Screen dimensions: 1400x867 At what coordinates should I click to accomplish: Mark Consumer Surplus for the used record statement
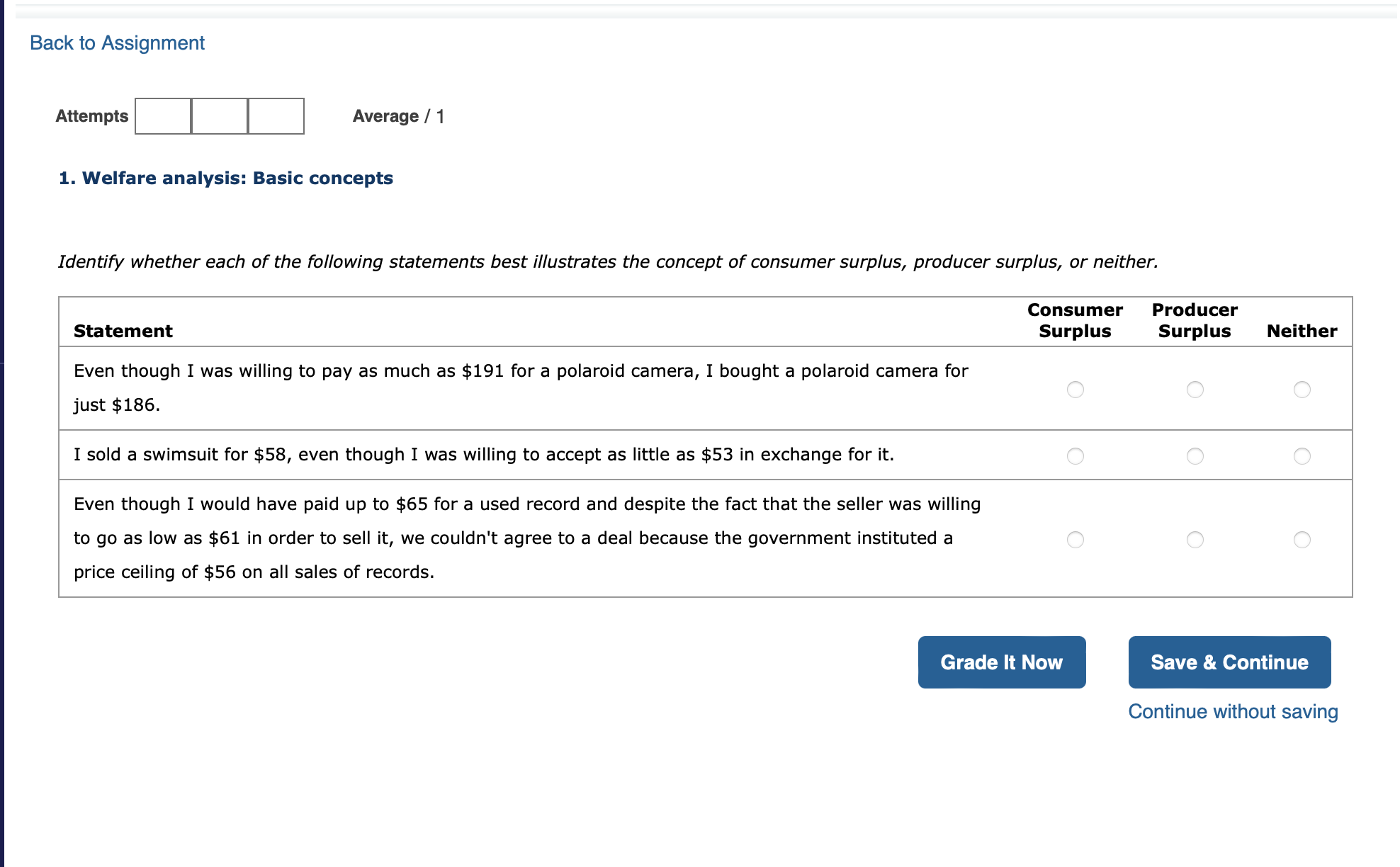click(x=1075, y=540)
